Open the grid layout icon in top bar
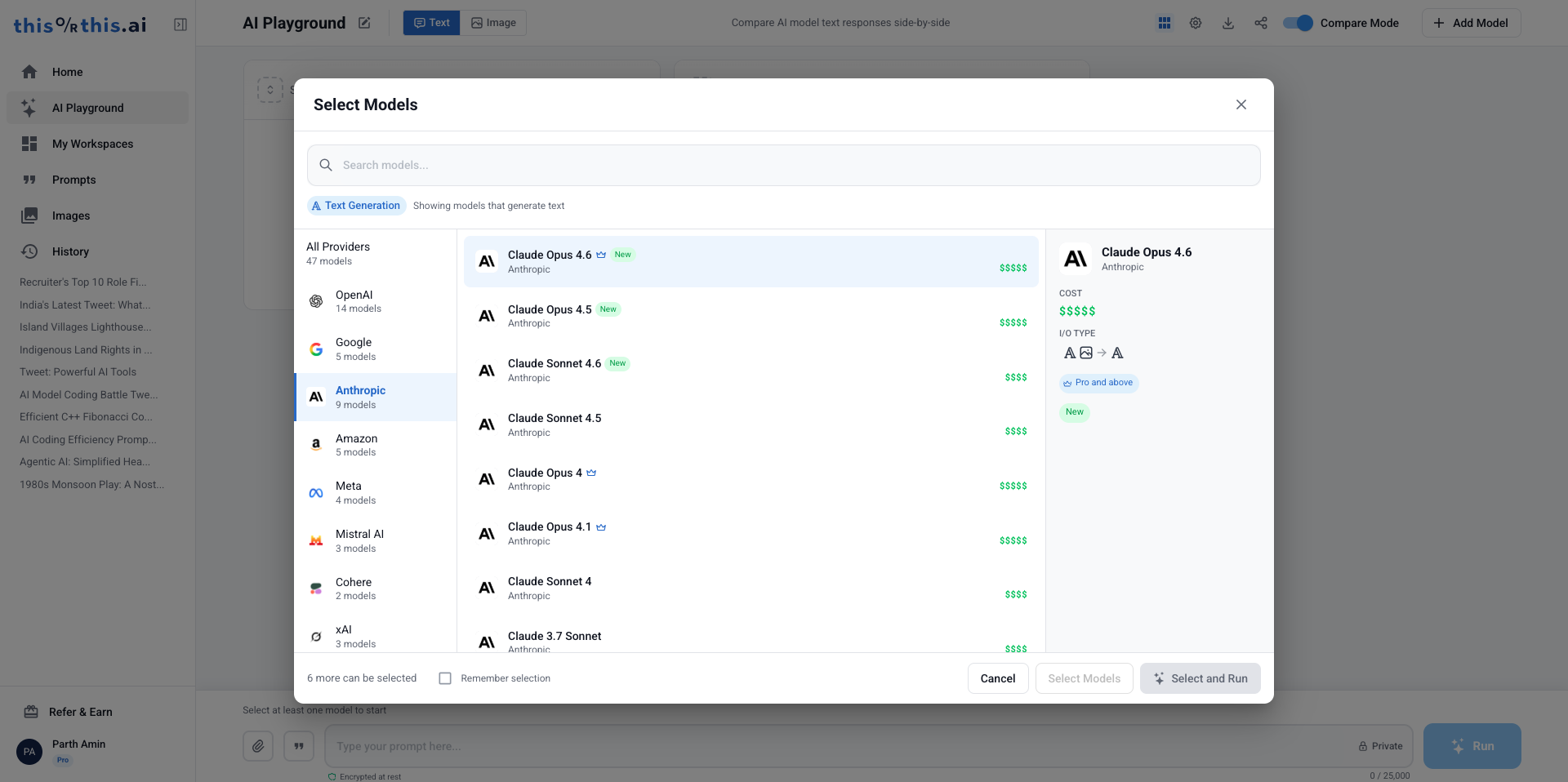Viewport: 1568px width, 782px height. tap(1165, 23)
